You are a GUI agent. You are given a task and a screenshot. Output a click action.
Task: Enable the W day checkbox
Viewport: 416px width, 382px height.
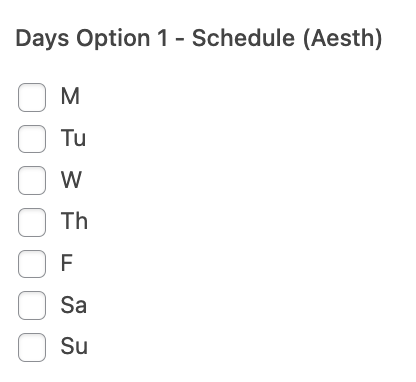pos(32,180)
